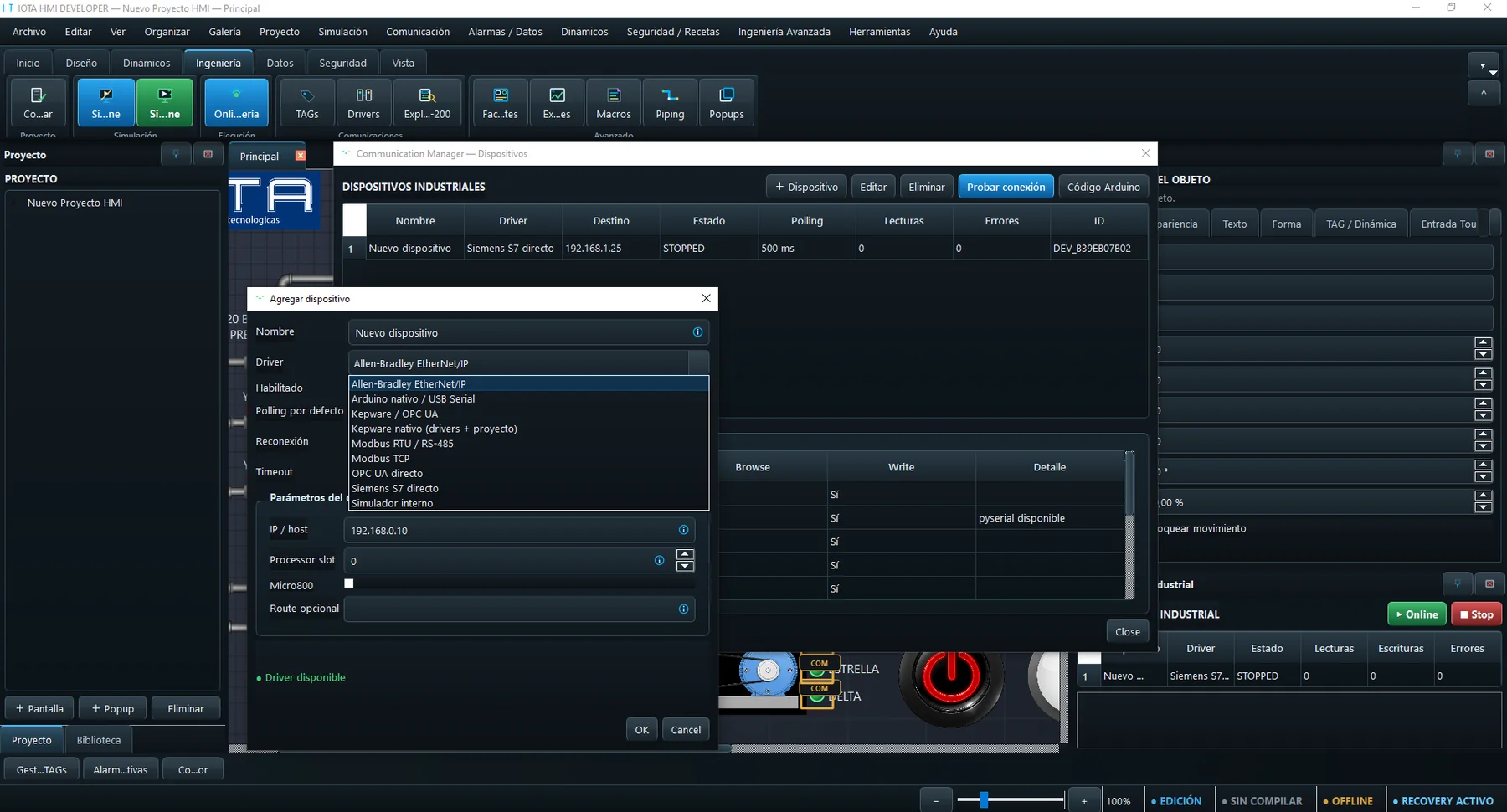Screen dimensions: 1507x812
Task: Choose OPC UA directo driver
Action: click(528, 474)
